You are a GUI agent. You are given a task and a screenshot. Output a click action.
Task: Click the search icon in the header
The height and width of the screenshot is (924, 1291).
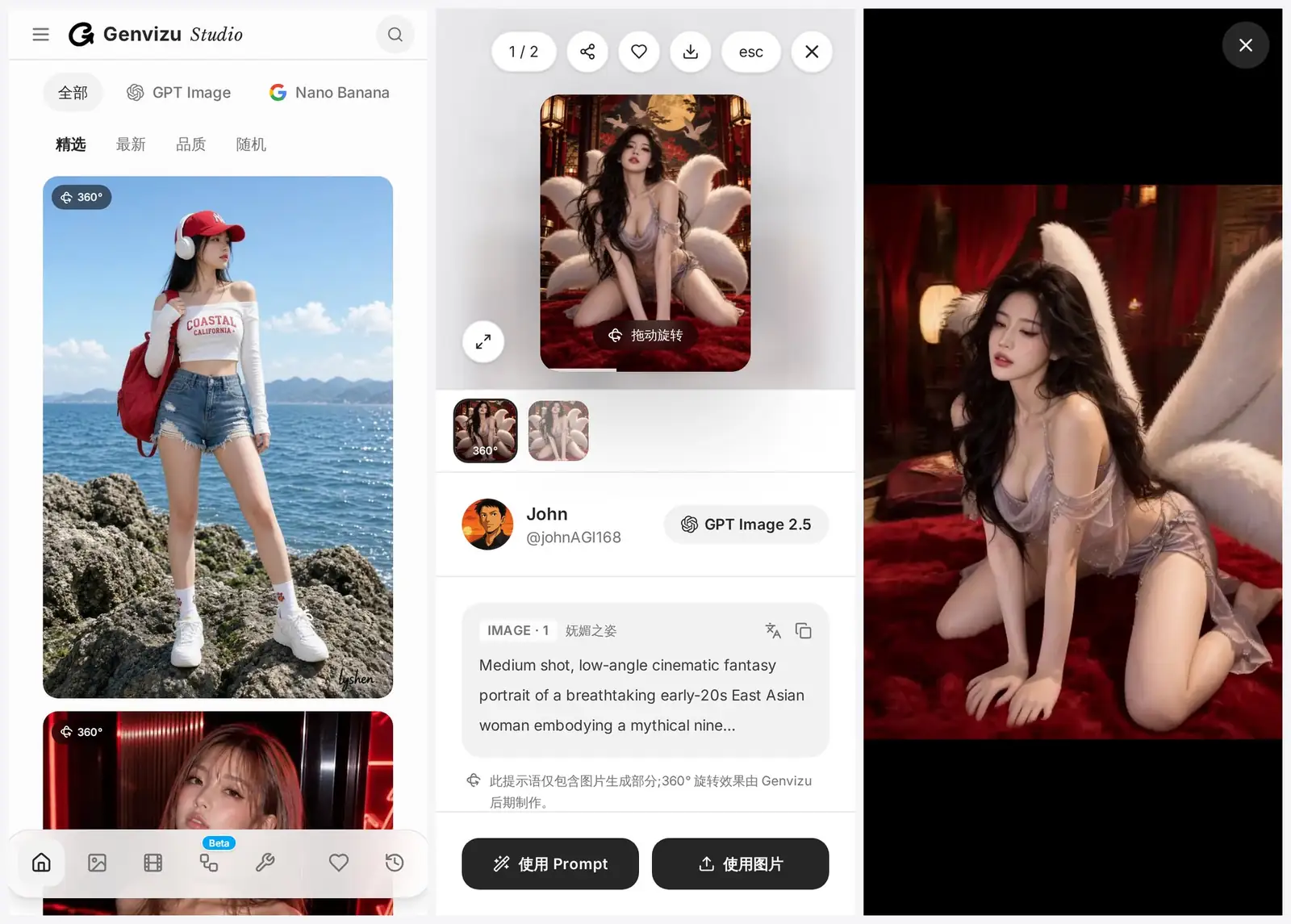point(395,34)
